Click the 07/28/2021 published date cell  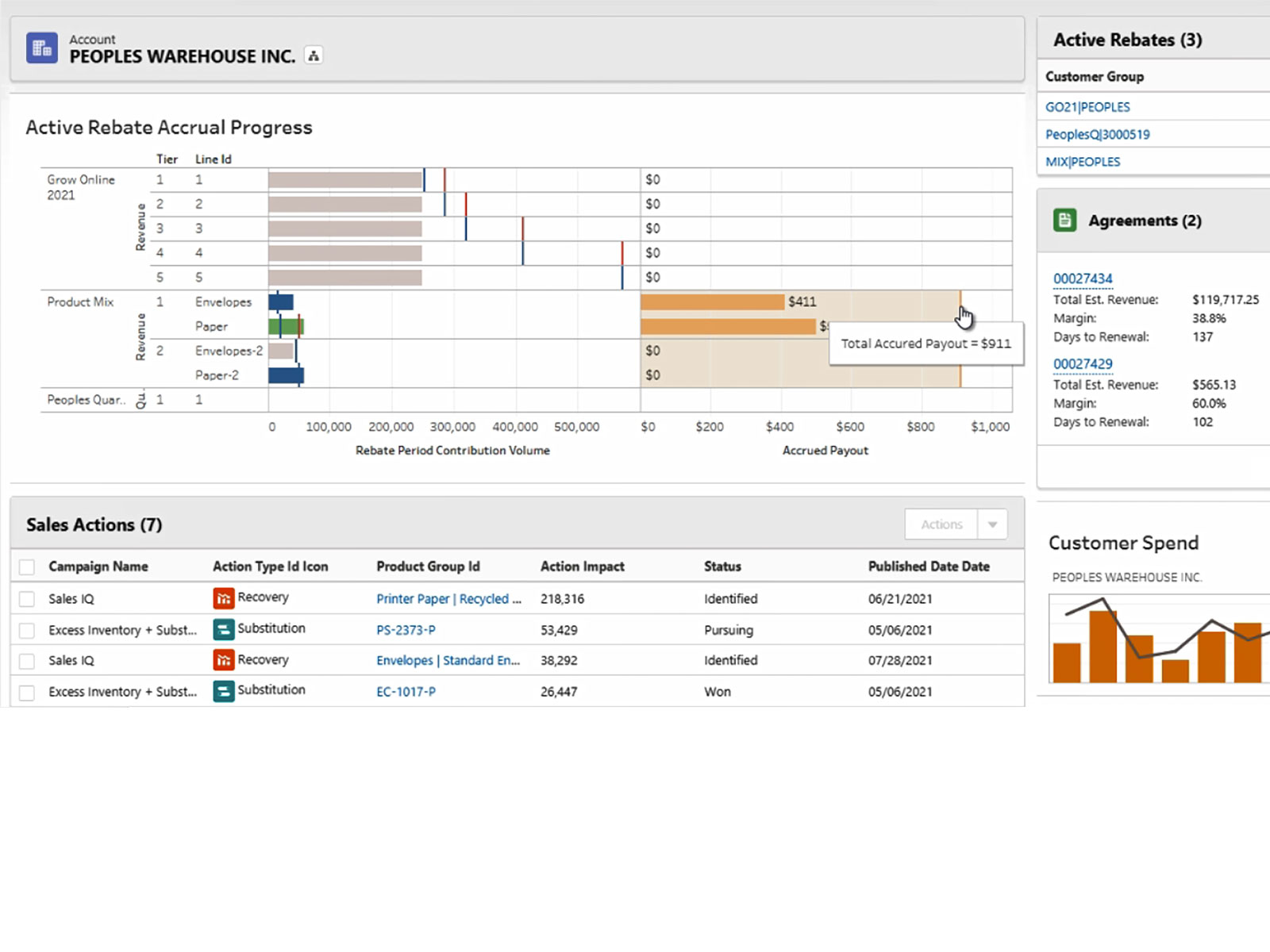coord(900,660)
